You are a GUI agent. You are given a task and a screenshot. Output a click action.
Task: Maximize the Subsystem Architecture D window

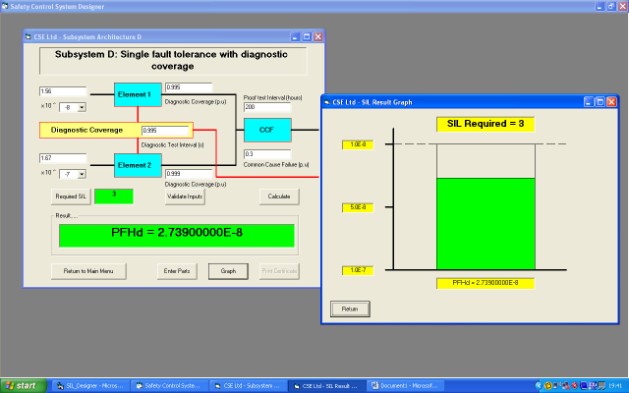[x=307, y=37]
